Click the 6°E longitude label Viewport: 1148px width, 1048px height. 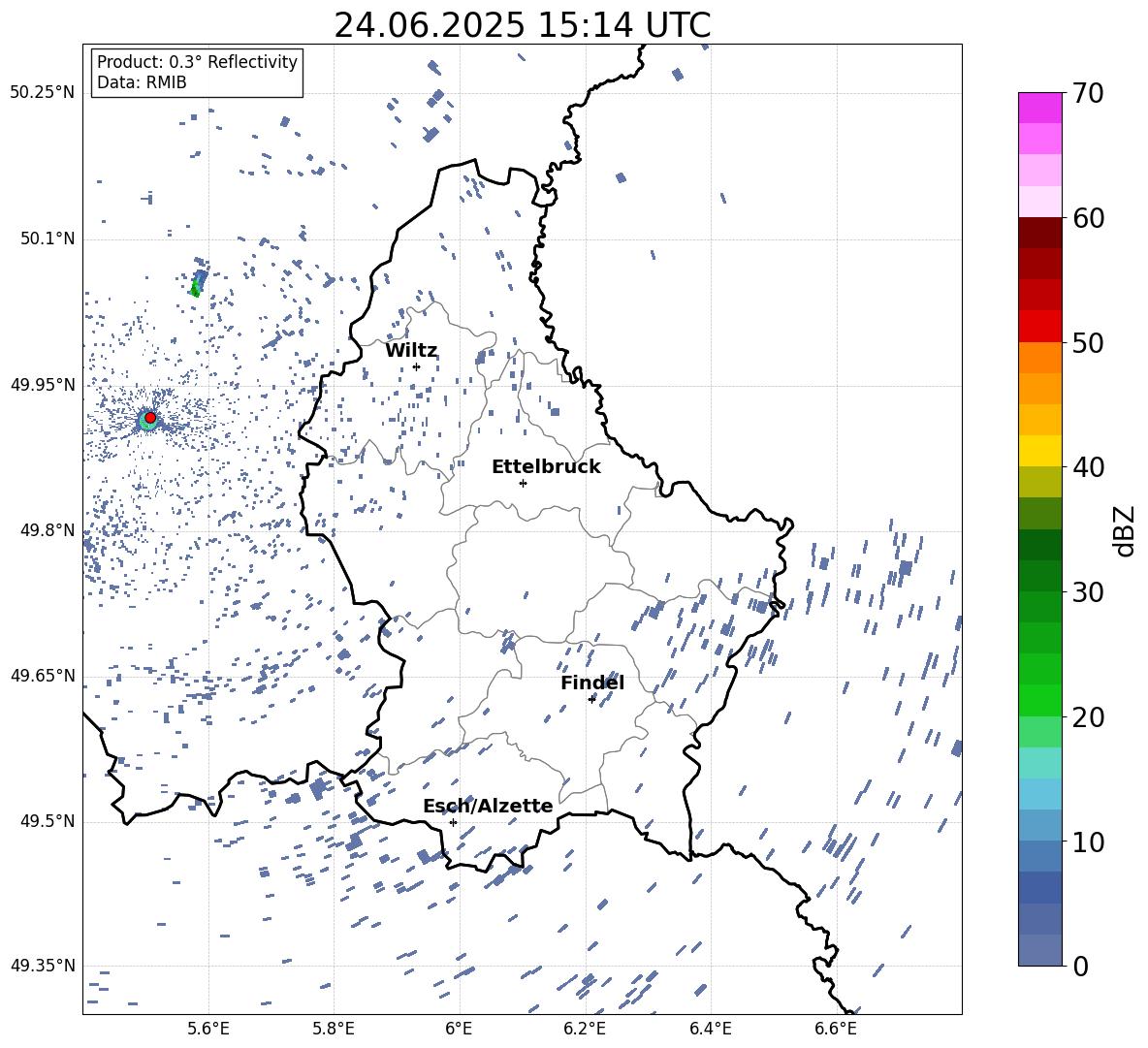(x=459, y=1029)
